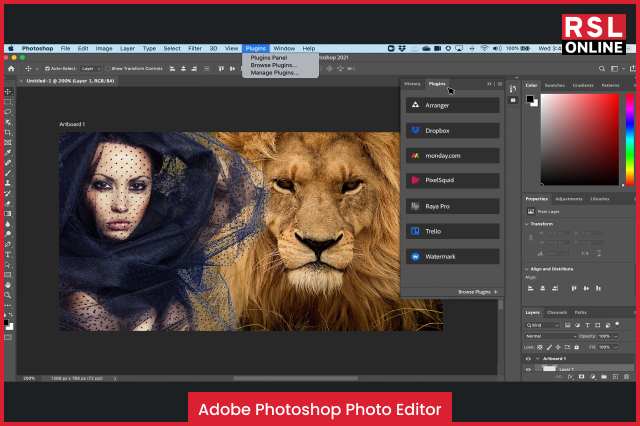Open the Raya Pro plugin
The width and height of the screenshot is (640, 426).
pyautogui.click(x=453, y=206)
